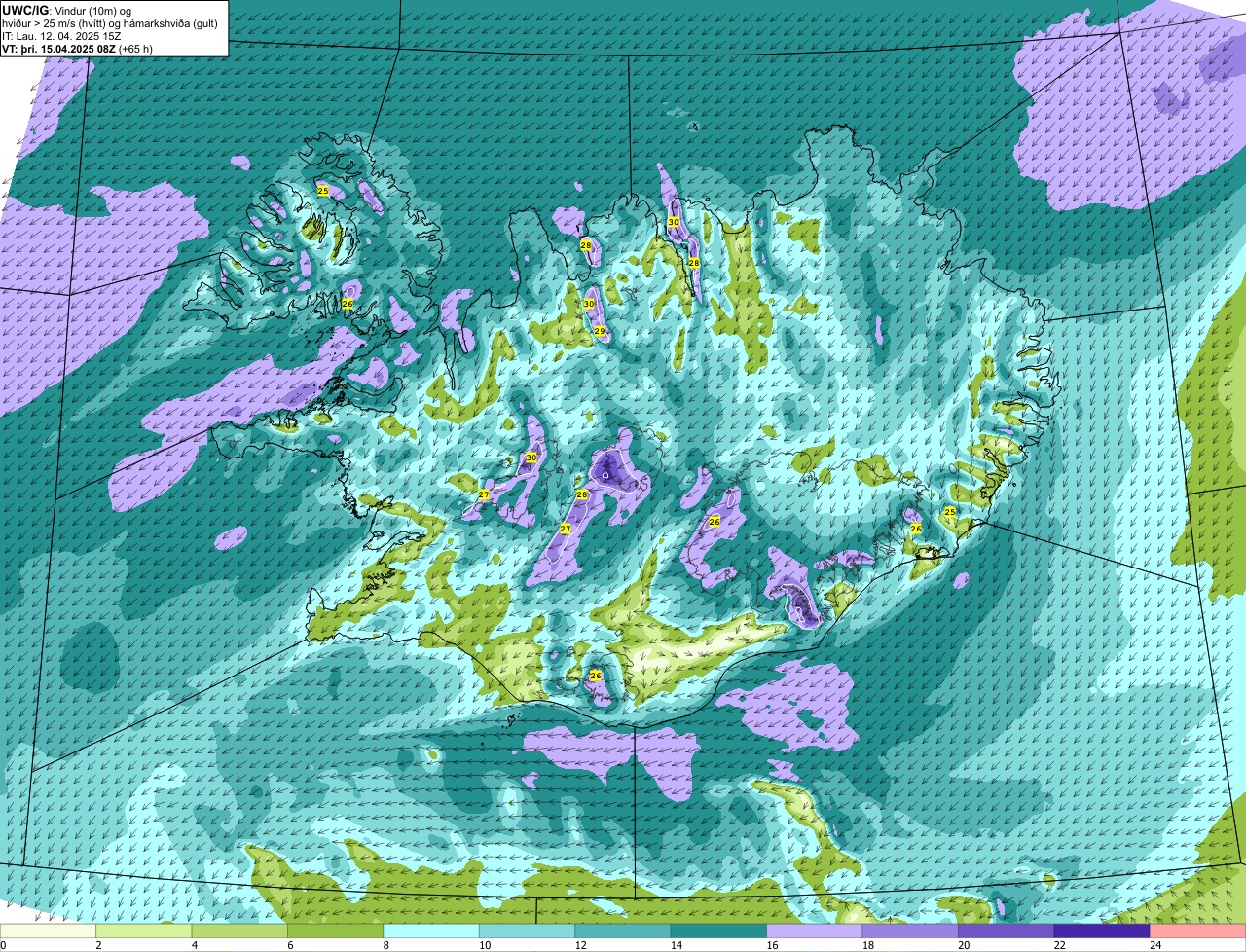The image size is (1246, 952).
Task: Click the "24" tick label on the color scale
Action: pyautogui.click(x=1155, y=945)
